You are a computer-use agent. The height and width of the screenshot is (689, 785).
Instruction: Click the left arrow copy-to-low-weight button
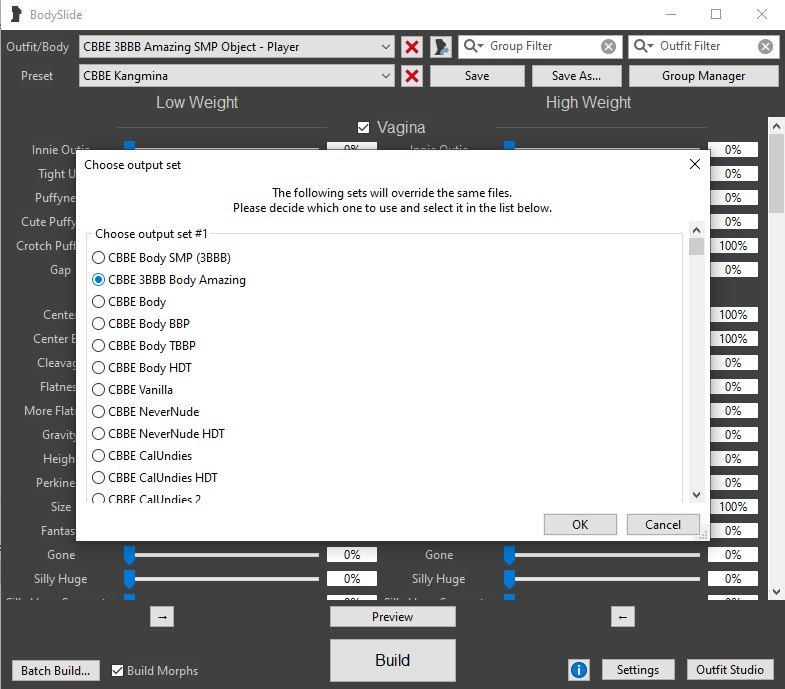click(x=622, y=617)
